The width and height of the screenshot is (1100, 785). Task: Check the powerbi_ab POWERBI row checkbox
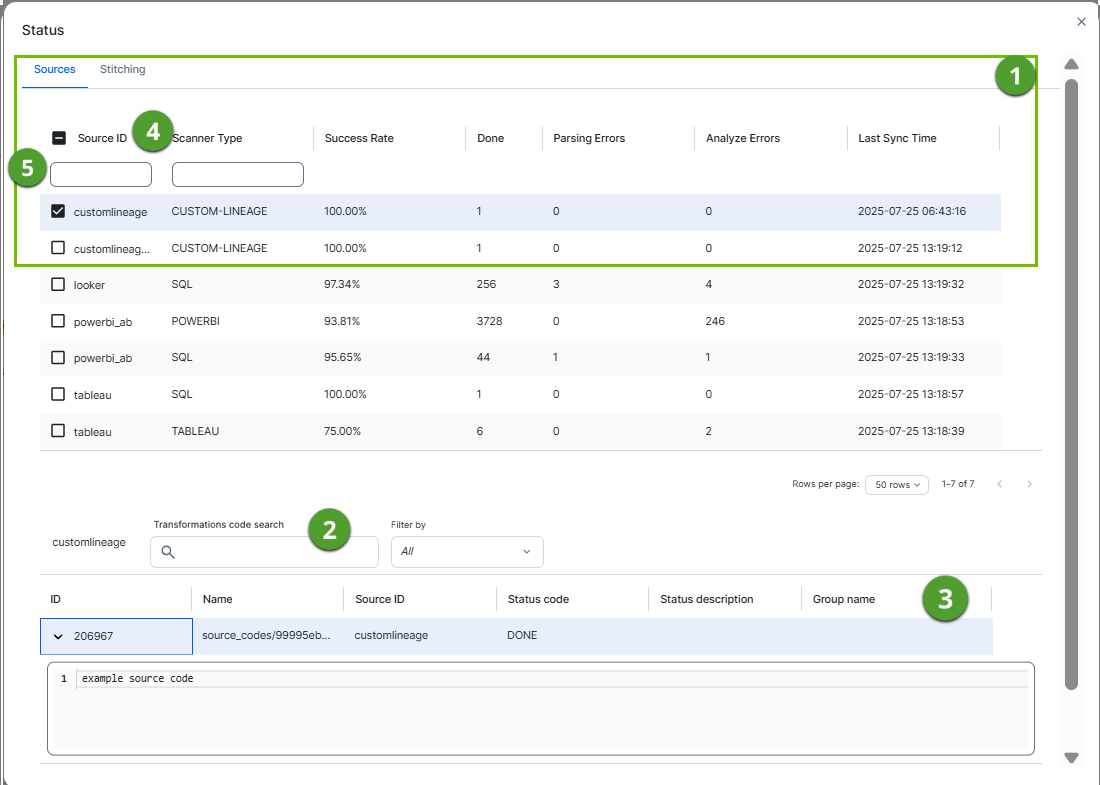pos(58,321)
